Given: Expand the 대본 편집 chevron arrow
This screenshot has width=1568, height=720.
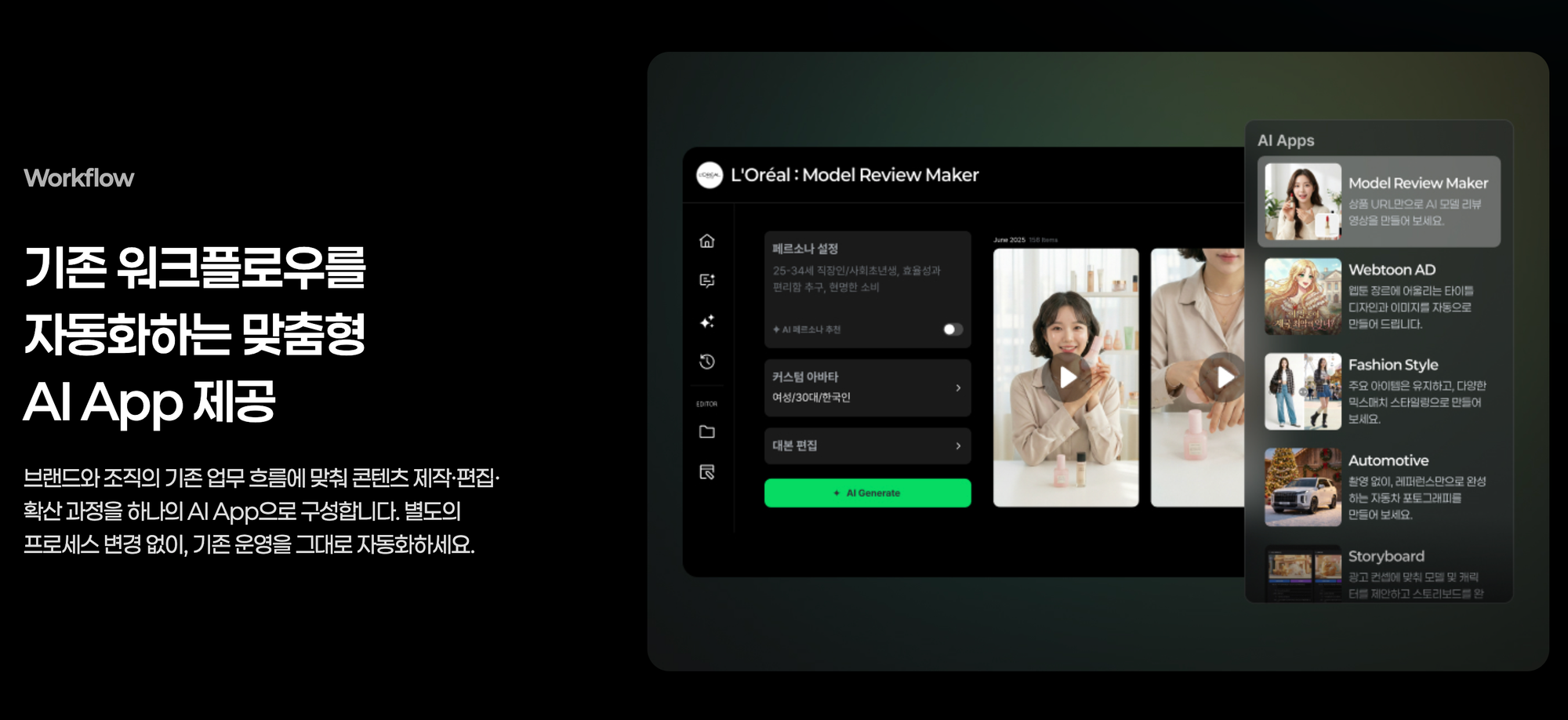Looking at the screenshot, I should coord(958,446).
